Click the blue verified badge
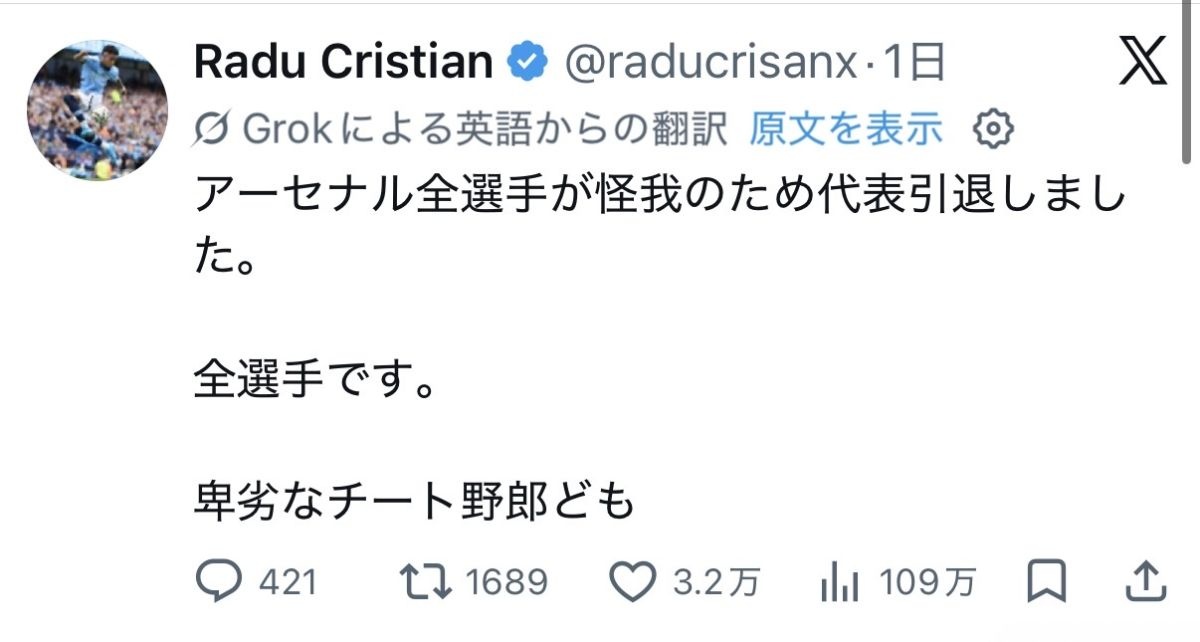Viewport: 1200px width, 642px height. 527,63
